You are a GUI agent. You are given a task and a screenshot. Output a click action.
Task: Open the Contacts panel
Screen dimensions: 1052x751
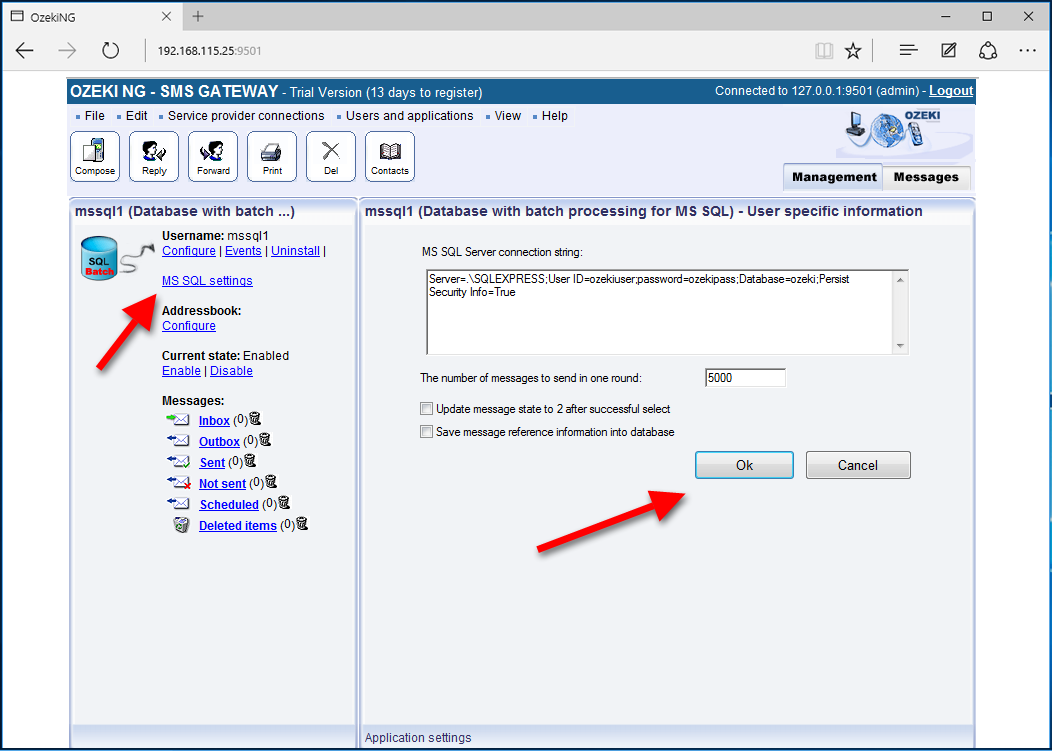[389, 156]
